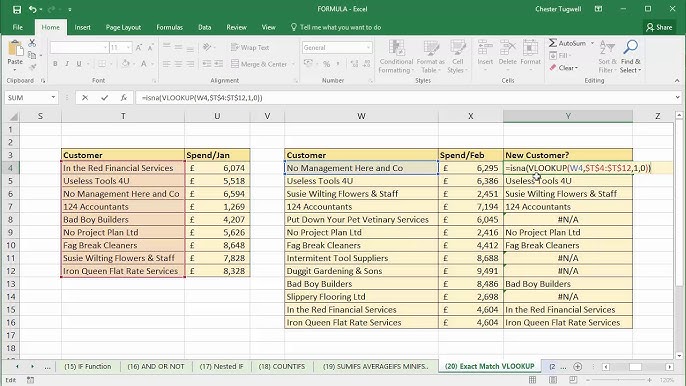This screenshot has width=686, height=386.
Task: Click the Save icon in title bar
Action: [x=17, y=9]
